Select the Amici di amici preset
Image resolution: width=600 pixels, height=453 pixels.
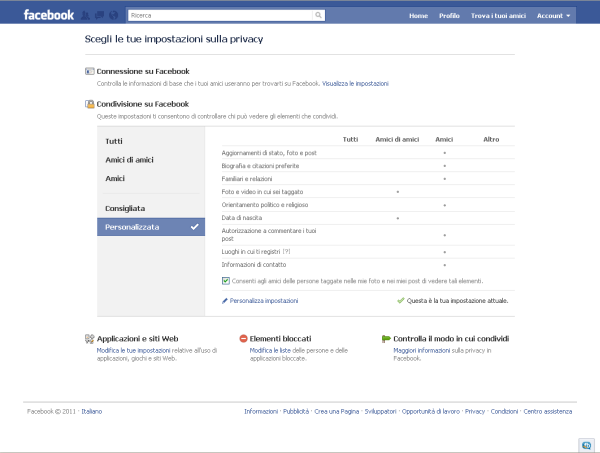[x=151, y=160]
